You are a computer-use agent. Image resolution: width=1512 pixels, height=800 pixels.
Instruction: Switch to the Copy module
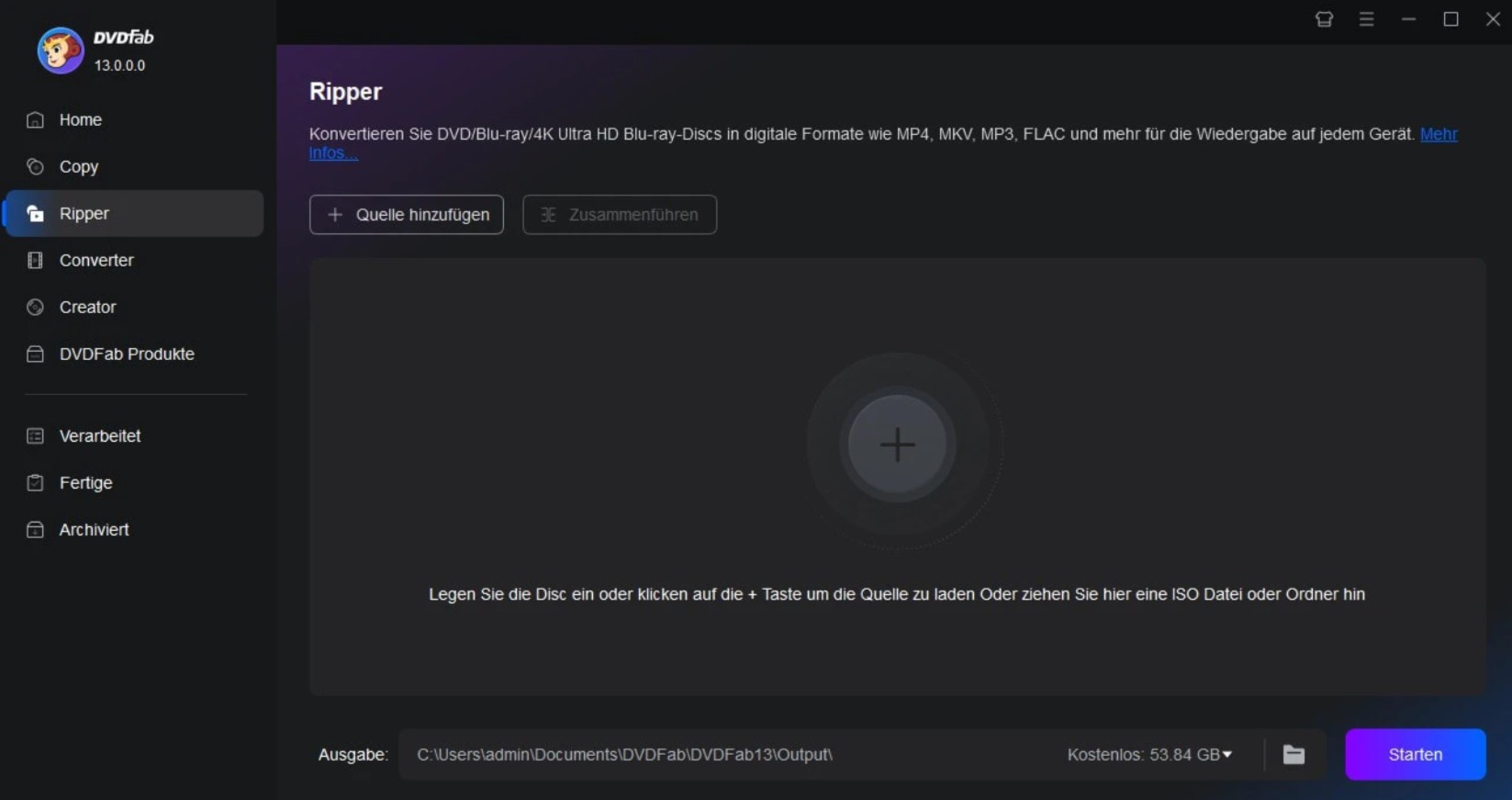[x=135, y=166]
